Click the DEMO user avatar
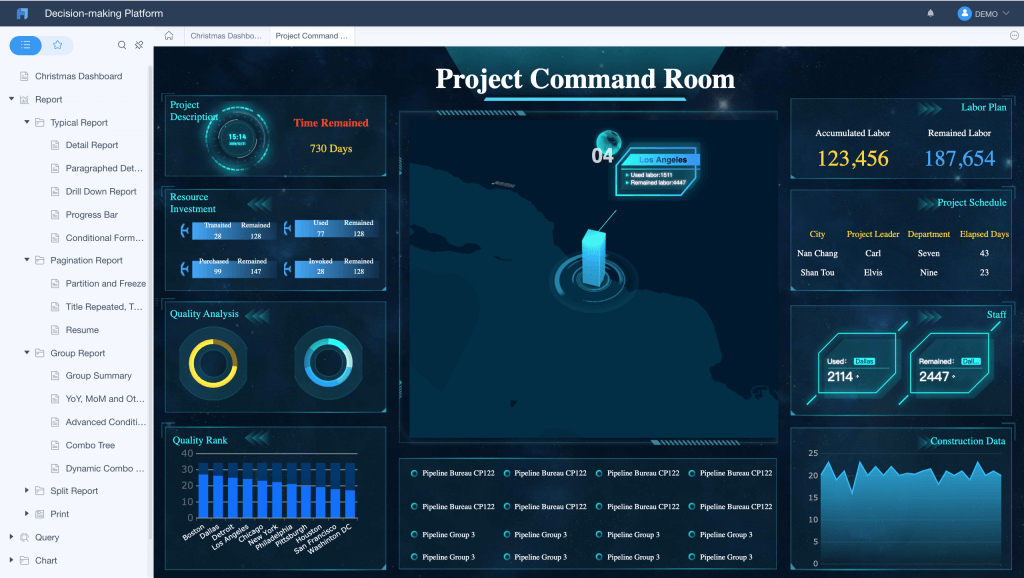This screenshot has height=578, width=1024. pyautogui.click(x=962, y=13)
